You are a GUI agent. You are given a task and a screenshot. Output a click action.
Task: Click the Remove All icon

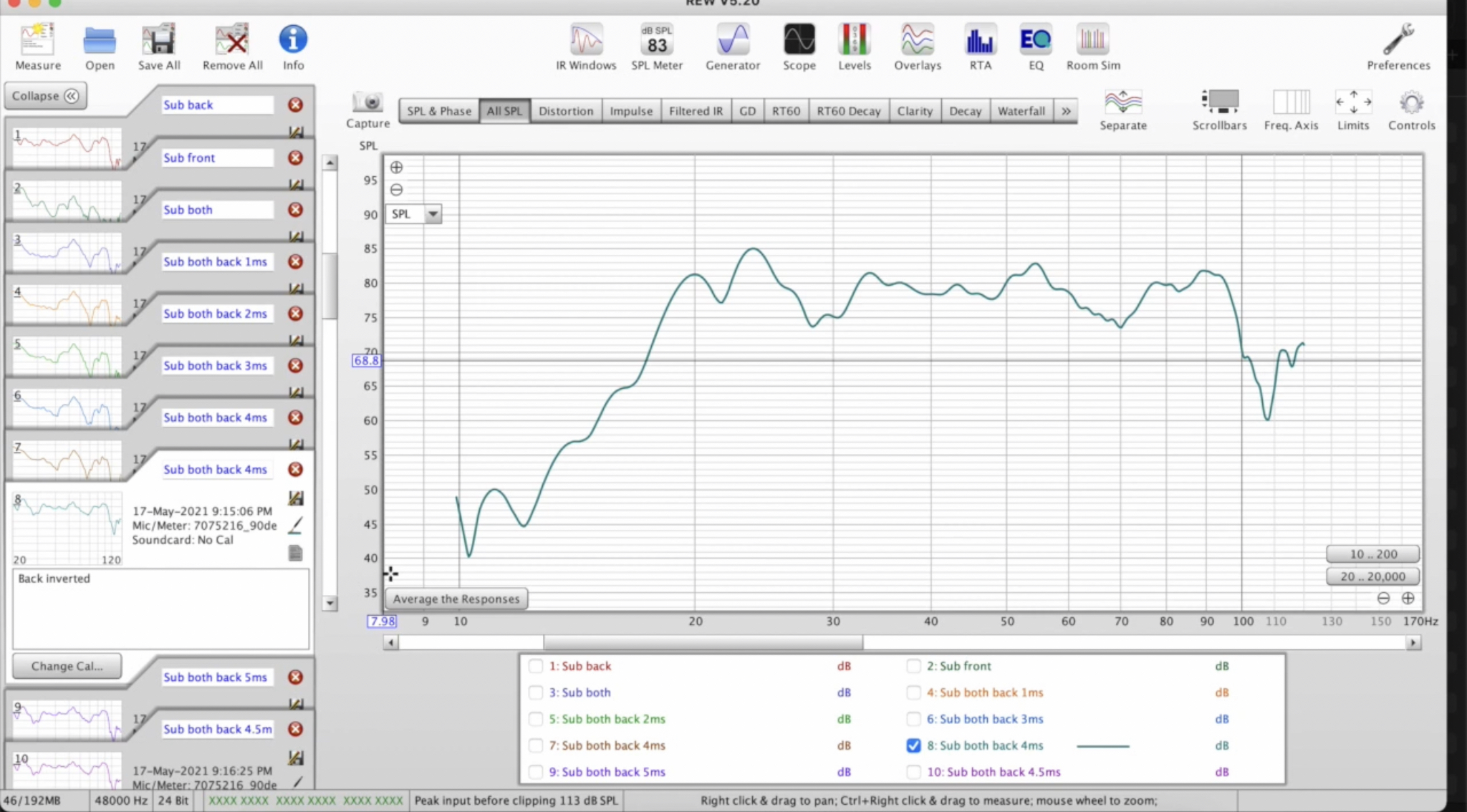[x=232, y=47]
